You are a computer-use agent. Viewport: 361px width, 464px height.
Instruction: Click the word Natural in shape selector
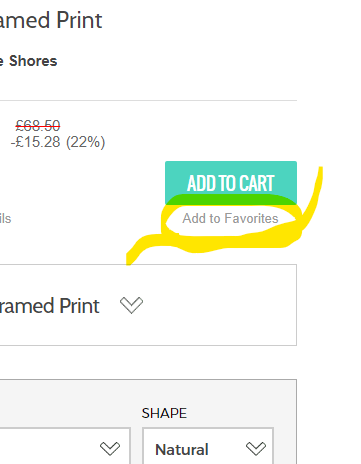[x=182, y=449]
